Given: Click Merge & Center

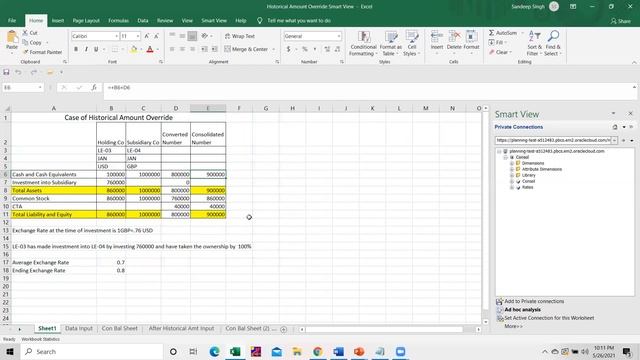Looking at the screenshot, I should point(247,49).
